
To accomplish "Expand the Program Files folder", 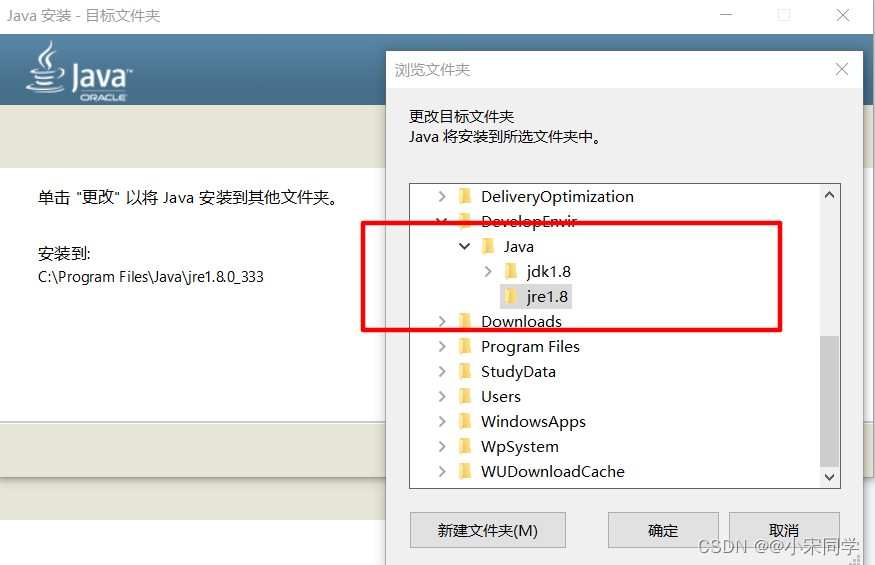I will click(442, 347).
